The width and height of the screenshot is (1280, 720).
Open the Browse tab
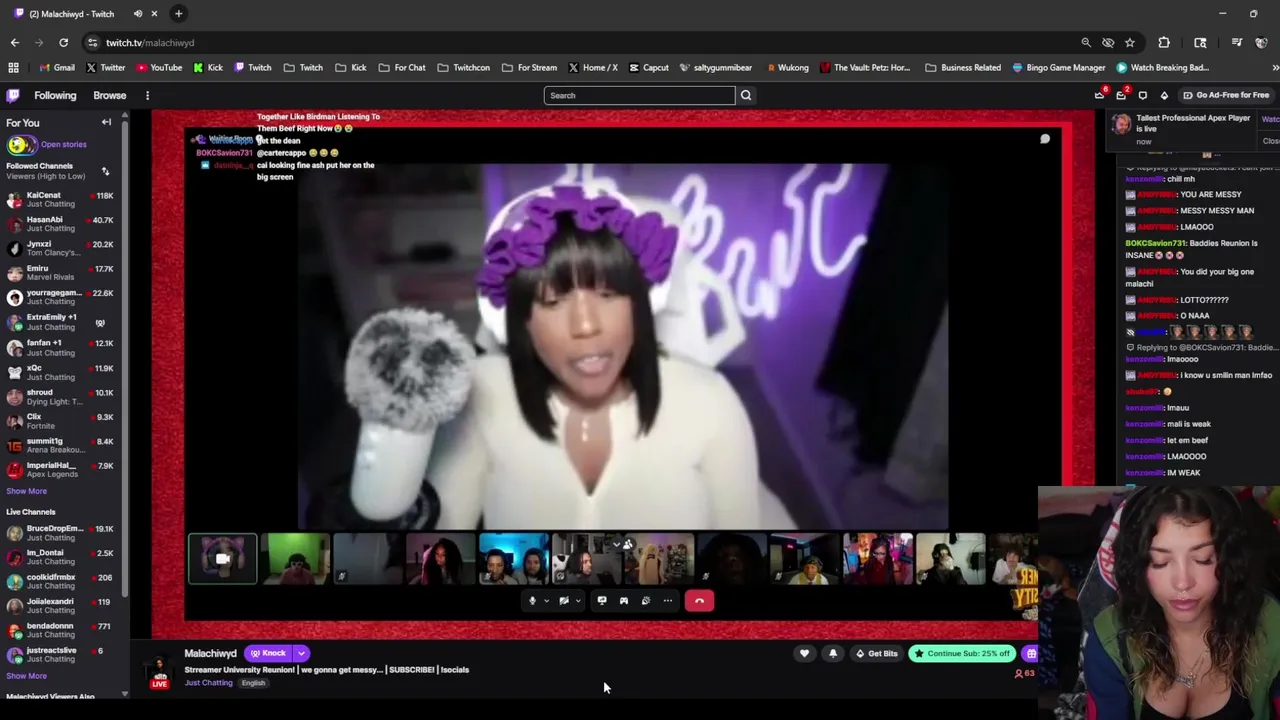point(110,96)
